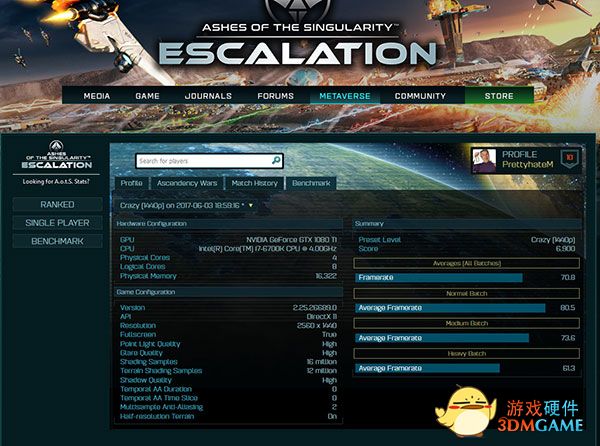Open the GAME menu

tap(147, 96)
